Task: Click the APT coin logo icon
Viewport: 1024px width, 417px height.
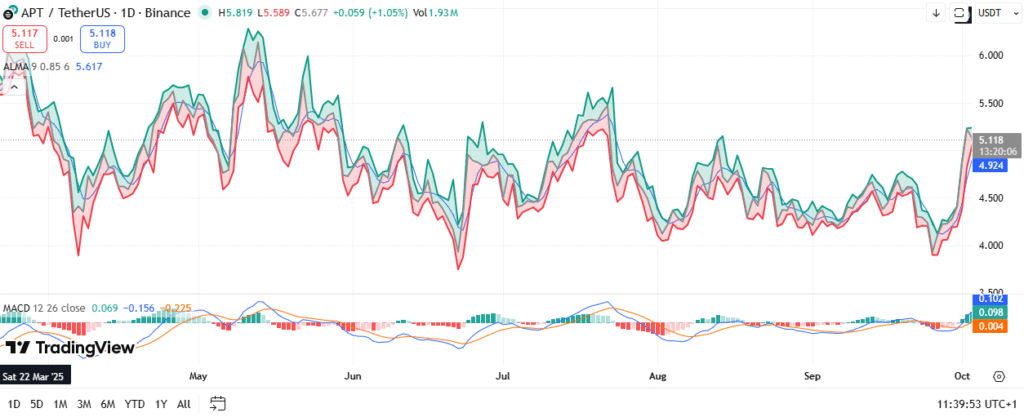Action: (10, 13)
